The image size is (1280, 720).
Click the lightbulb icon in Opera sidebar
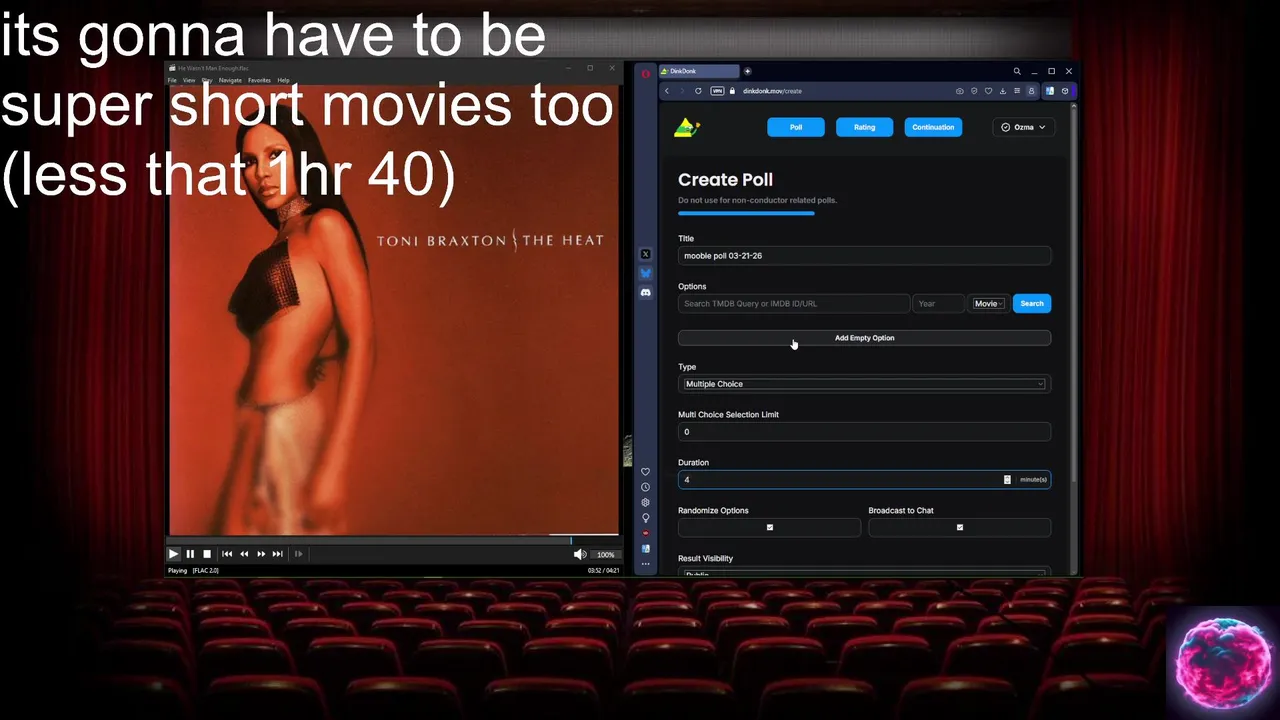pos(645,518)
